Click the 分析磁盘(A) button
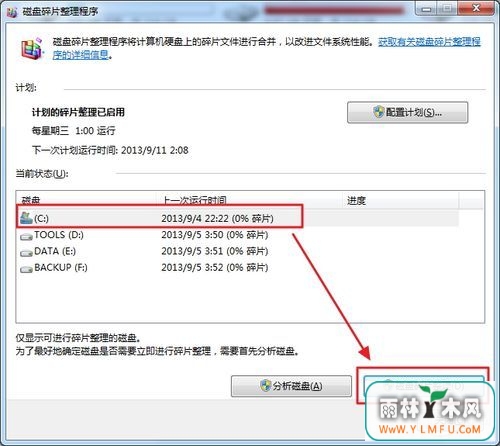 tap(291, 386)
